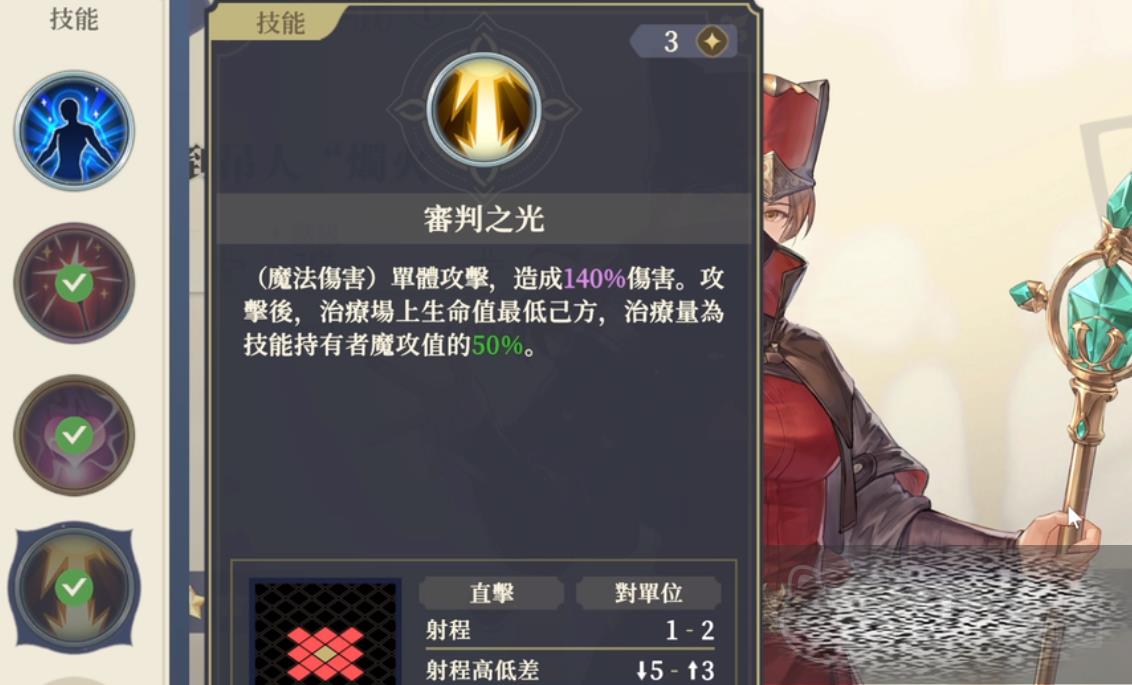Select the golden lightning skill in sidebar

pos(74,587)
